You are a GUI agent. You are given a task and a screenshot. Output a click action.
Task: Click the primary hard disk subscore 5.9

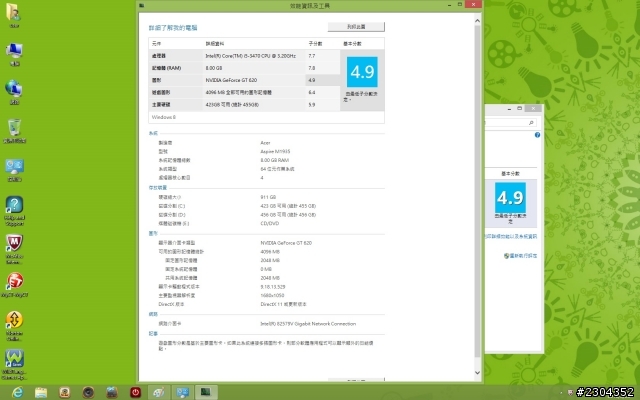312,105
